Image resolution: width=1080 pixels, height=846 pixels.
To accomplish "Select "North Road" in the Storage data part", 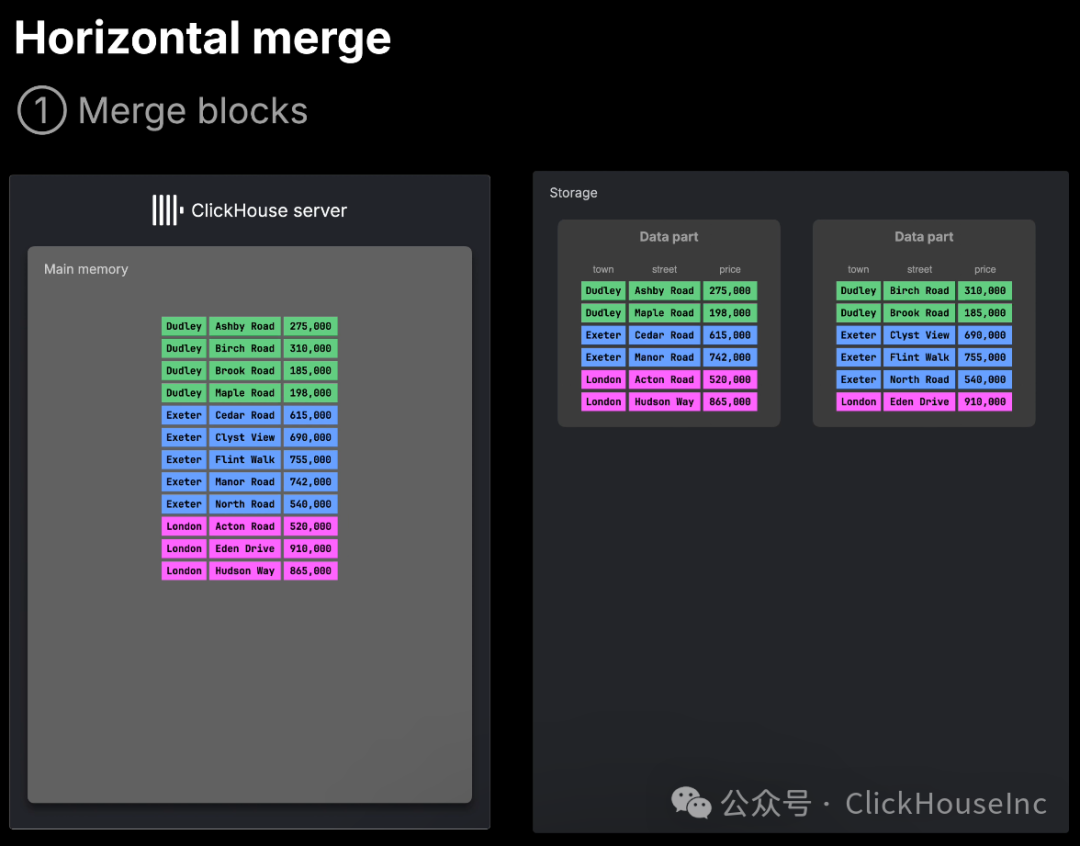I will pyautogui.click(x=920, y=380).
